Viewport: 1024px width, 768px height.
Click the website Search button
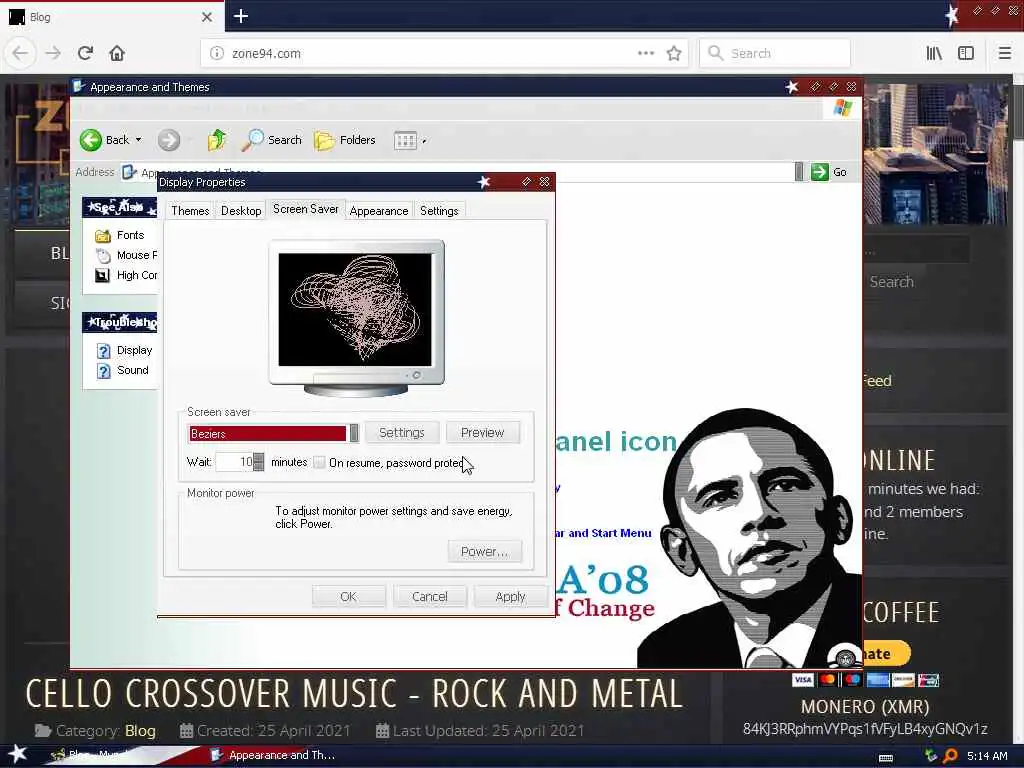891,281
